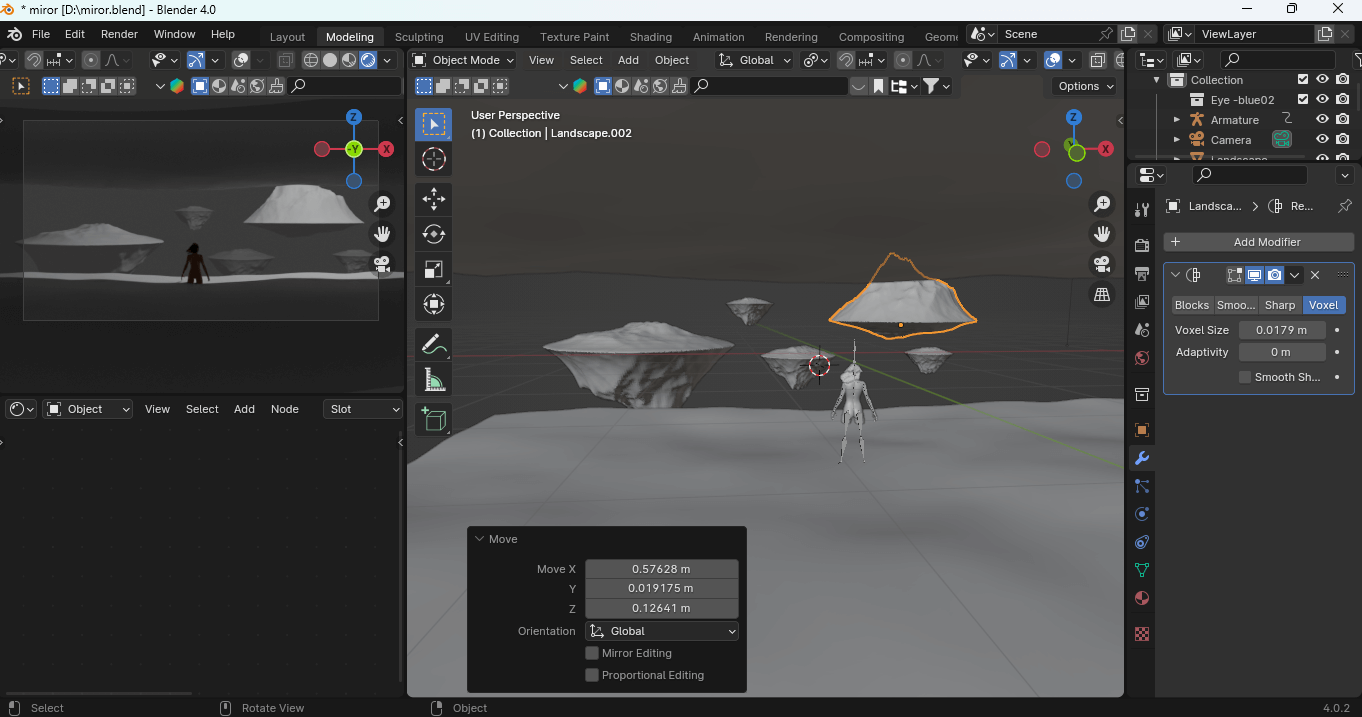The height and width of the screenshot is (717, 1362).
Task: Uncheck Collection exclude checkbox in outliner
Action: (1302, 80)
